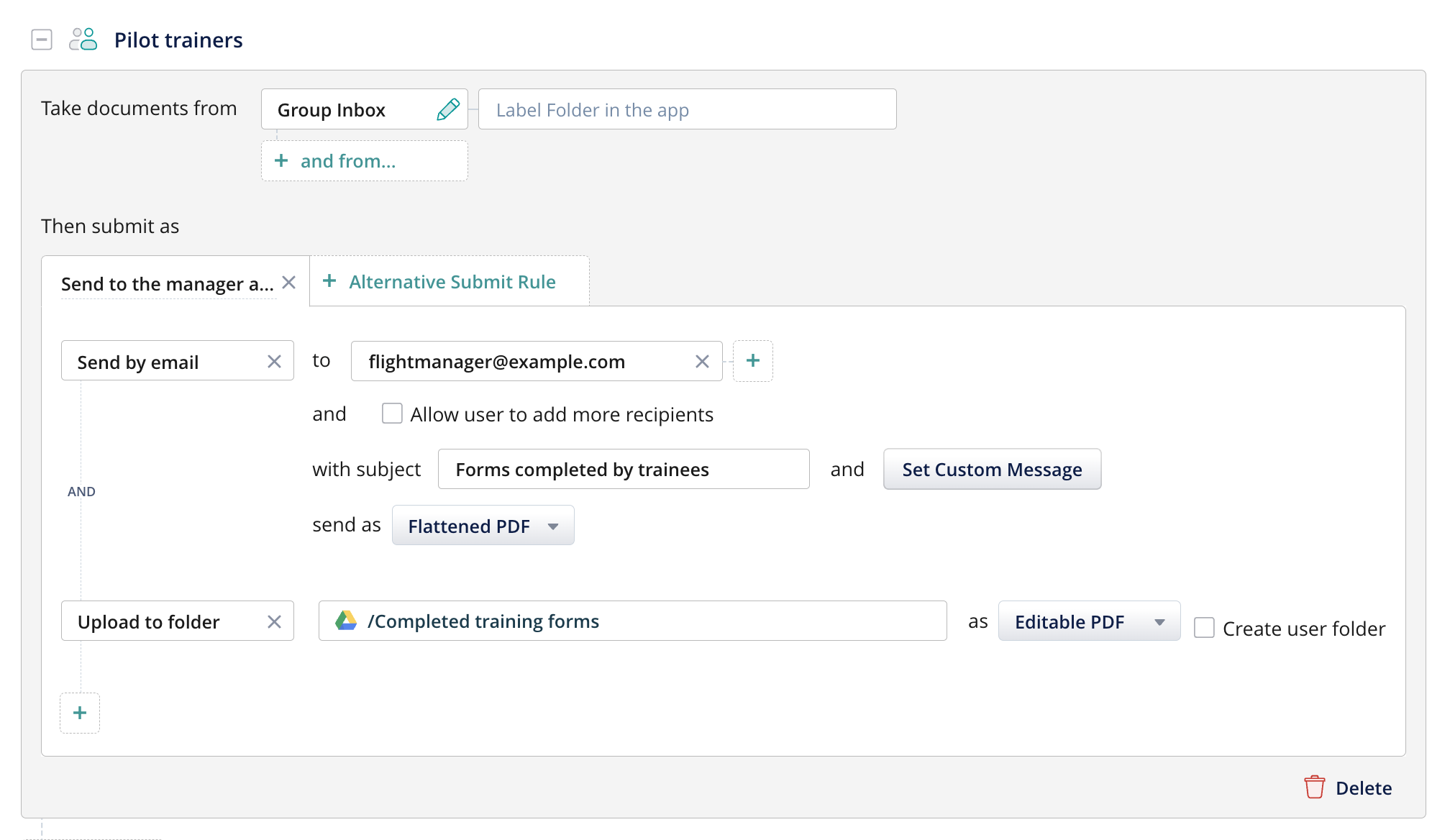This screenshot has height=840, width=1450.
Task: Click the Google Drive folder icon
Action: pos(346,621)
